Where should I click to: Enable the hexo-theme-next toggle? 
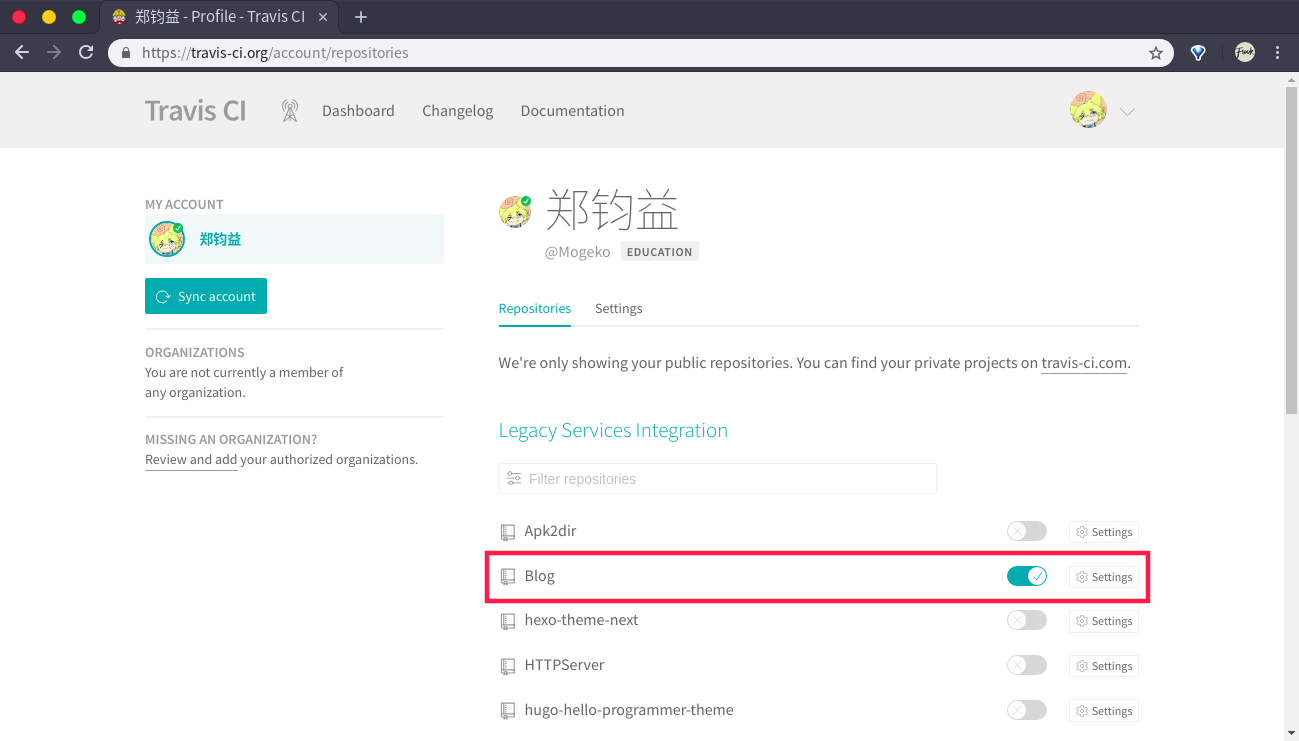pos(1026,620)
